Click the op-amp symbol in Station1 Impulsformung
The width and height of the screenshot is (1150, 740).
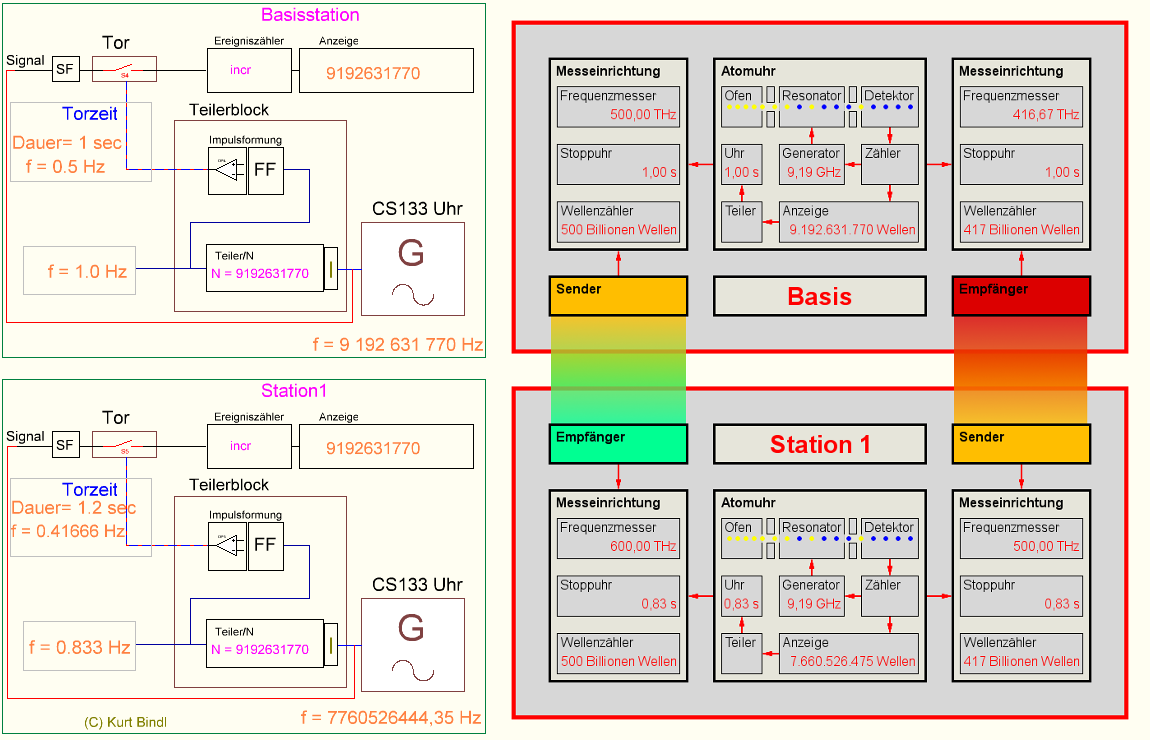[x=227, y=545]
